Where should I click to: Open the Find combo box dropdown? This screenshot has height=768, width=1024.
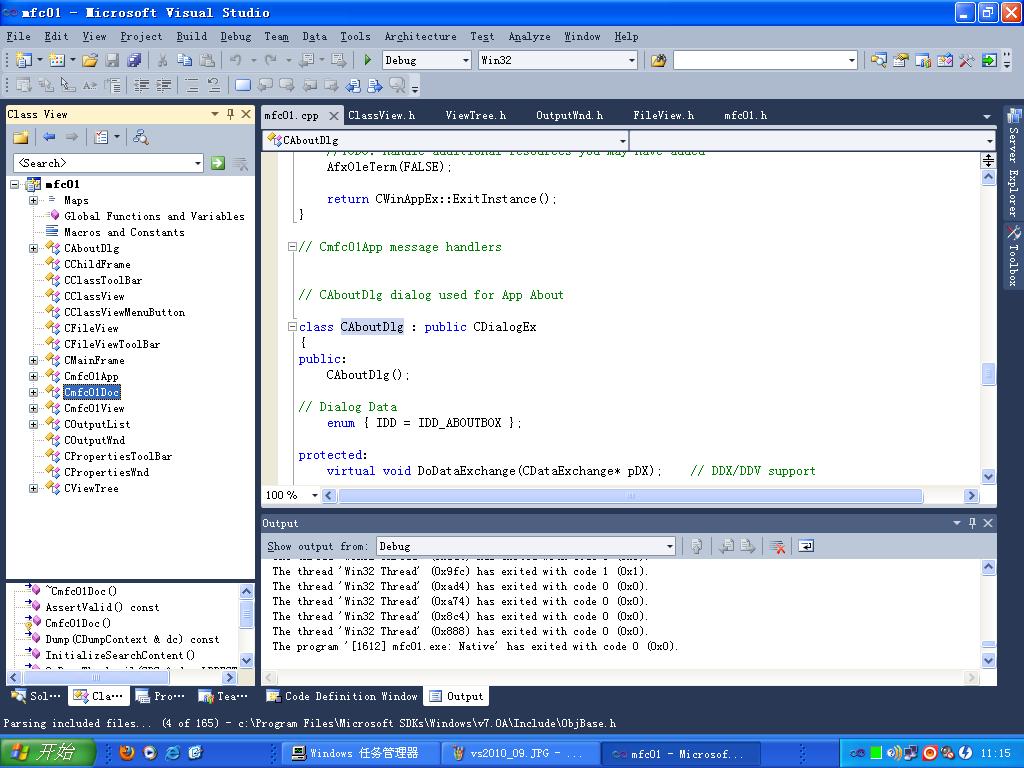pos(852,60)
